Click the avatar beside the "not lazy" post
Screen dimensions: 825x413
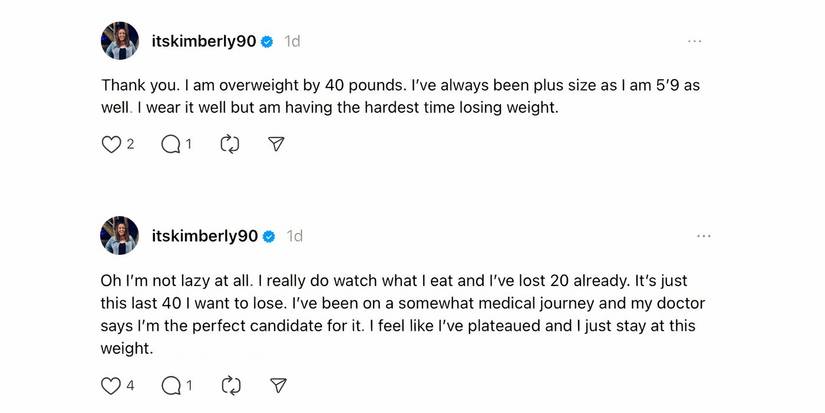119,236
